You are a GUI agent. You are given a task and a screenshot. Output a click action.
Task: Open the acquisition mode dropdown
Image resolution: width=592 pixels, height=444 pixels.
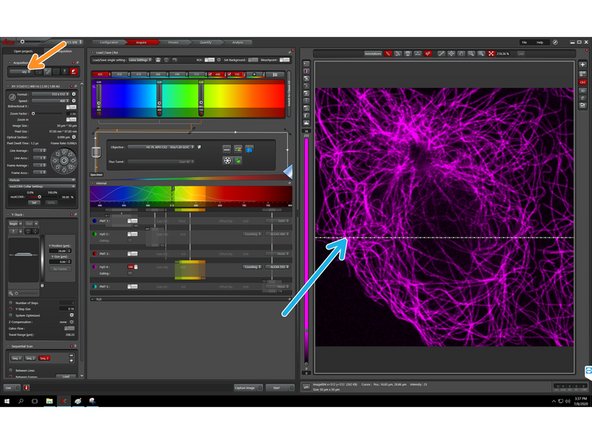click(21, 71)
